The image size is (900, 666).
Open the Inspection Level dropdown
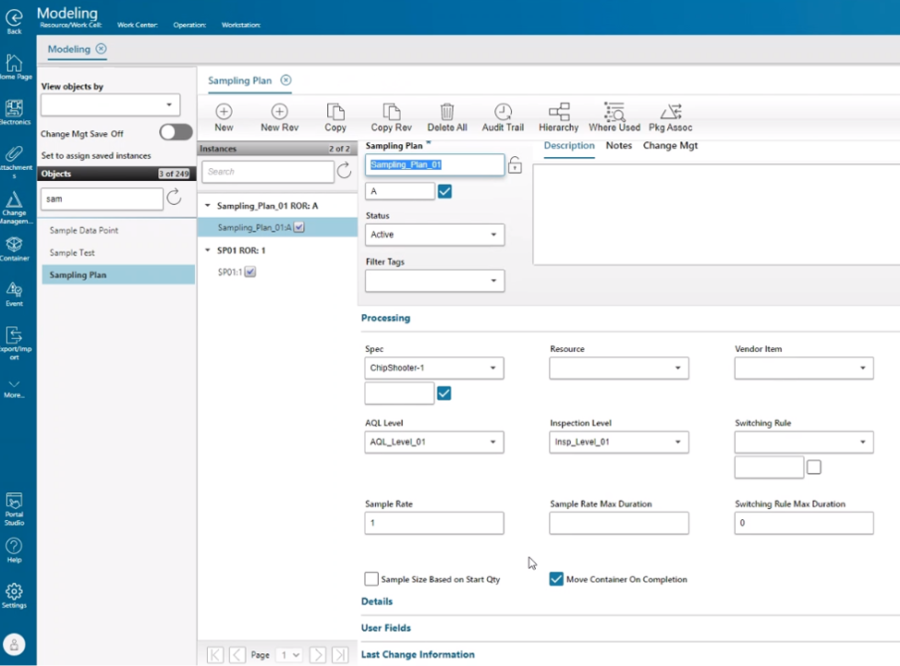tap(618, 442)
